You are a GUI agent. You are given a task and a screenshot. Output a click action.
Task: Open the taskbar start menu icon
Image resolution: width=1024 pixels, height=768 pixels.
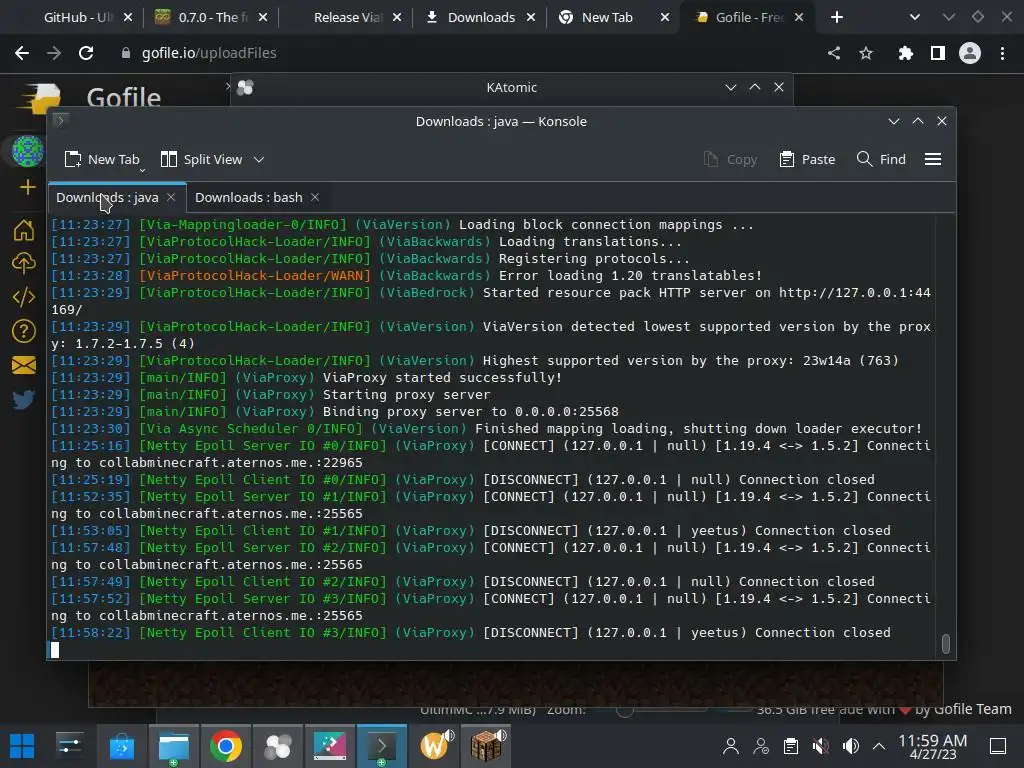click(22, 746)
